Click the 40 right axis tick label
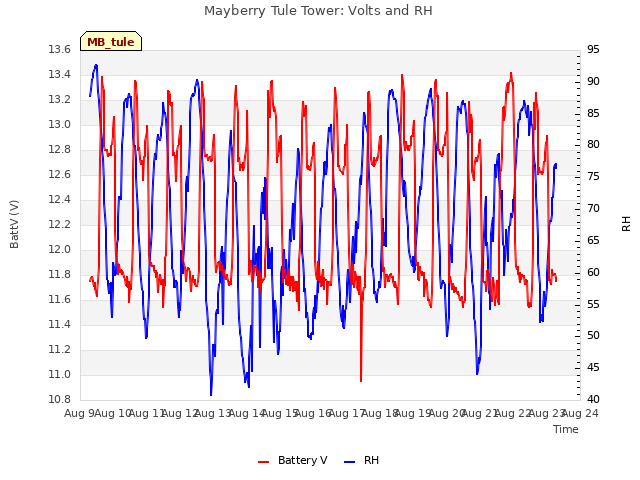Image resolution: width=640 pixels, height=480 pixels. [x=593, y=399]
